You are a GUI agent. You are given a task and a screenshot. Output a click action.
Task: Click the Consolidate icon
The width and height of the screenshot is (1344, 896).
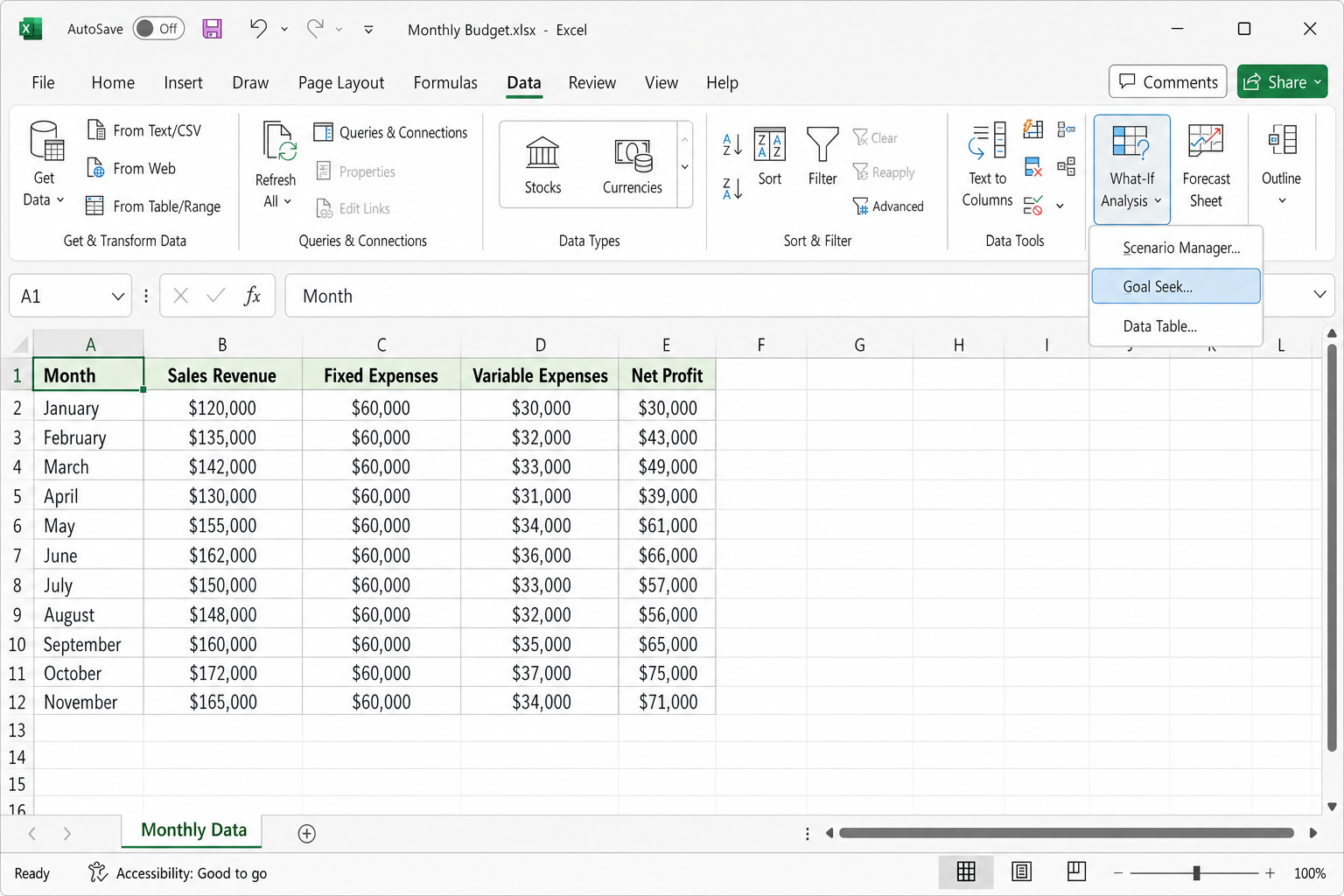pyautogui.click(x=1066, y=129)
